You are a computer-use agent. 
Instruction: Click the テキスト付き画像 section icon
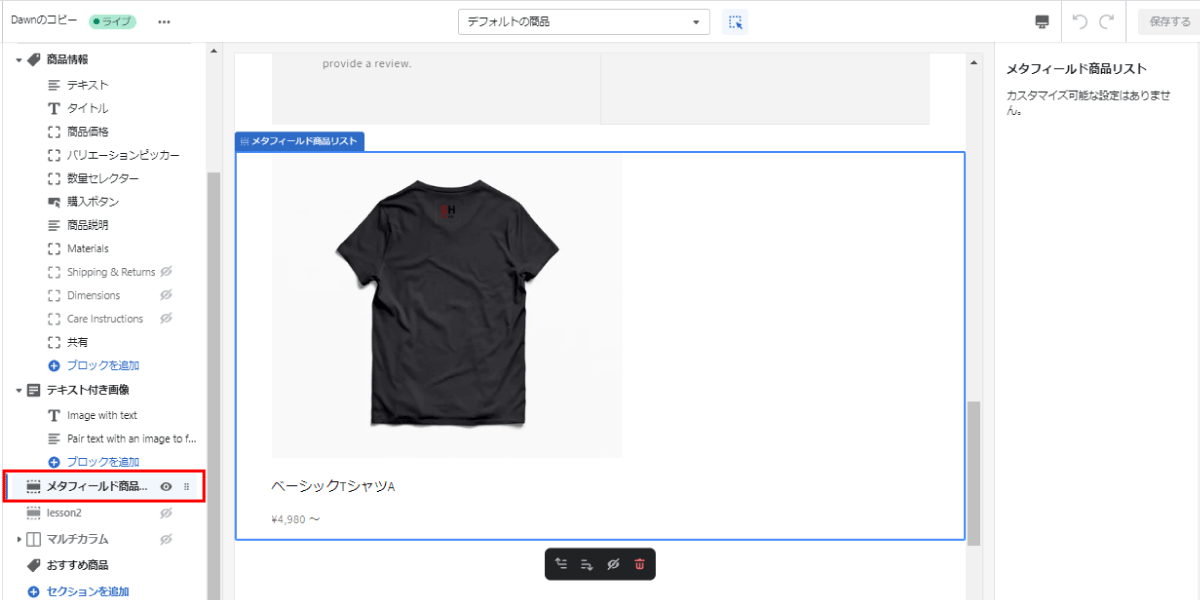click(34, 390)
